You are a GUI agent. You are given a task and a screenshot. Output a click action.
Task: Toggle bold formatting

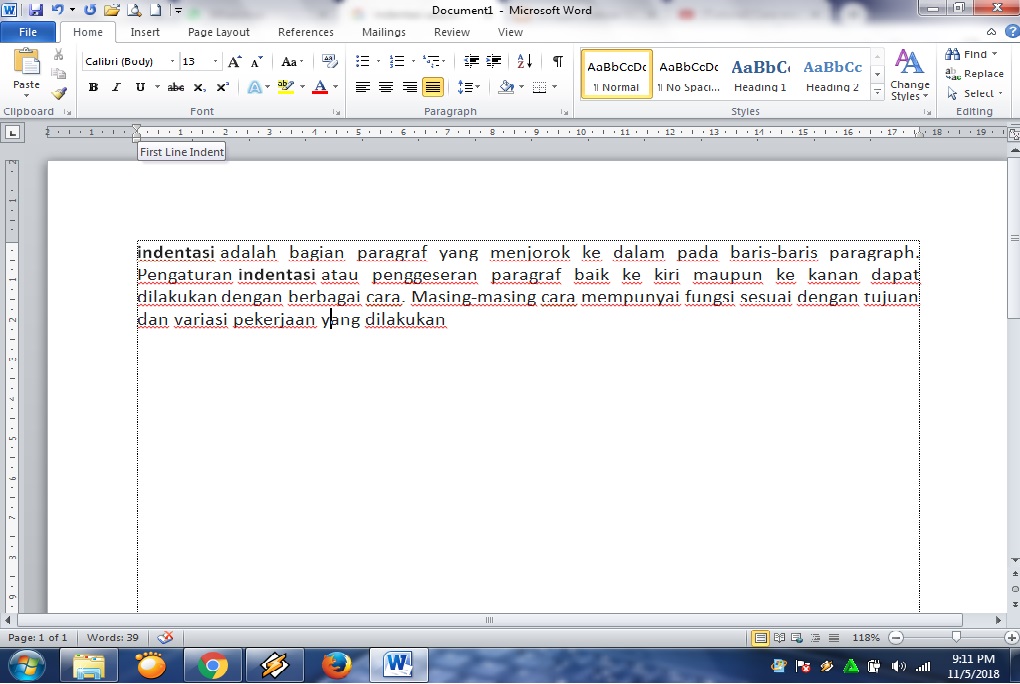[93, 87]
